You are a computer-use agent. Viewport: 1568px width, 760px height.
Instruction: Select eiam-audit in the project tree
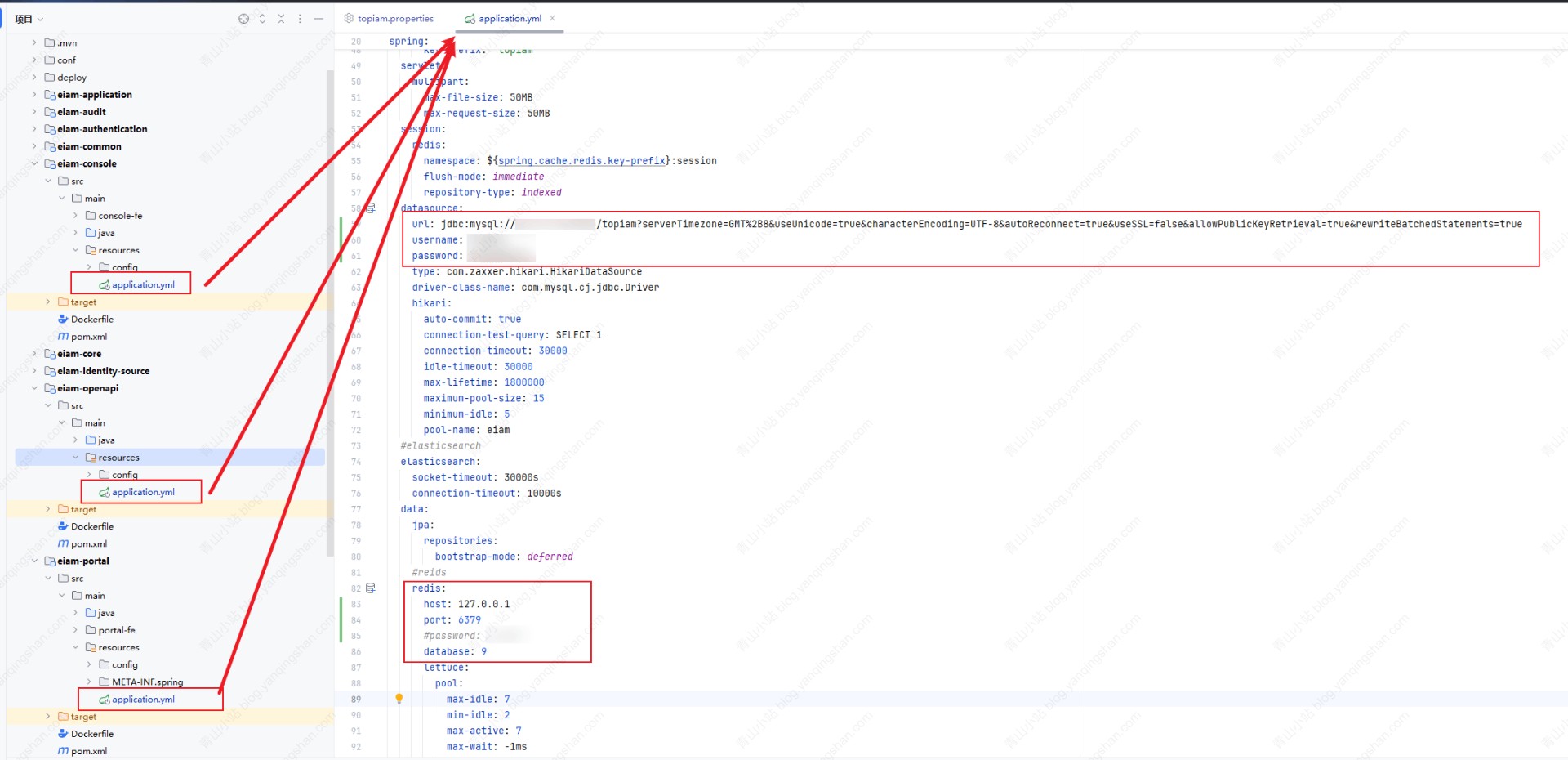click(82, 112)
